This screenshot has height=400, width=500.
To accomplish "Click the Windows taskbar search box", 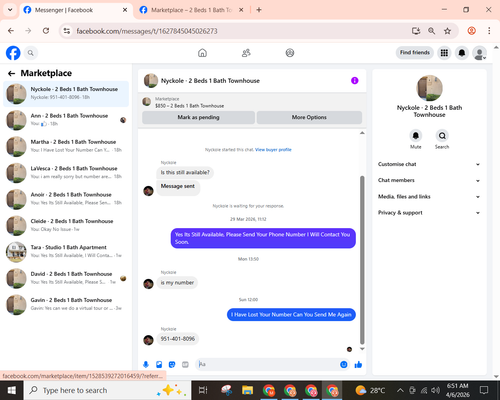I will (x=107, y=390).
